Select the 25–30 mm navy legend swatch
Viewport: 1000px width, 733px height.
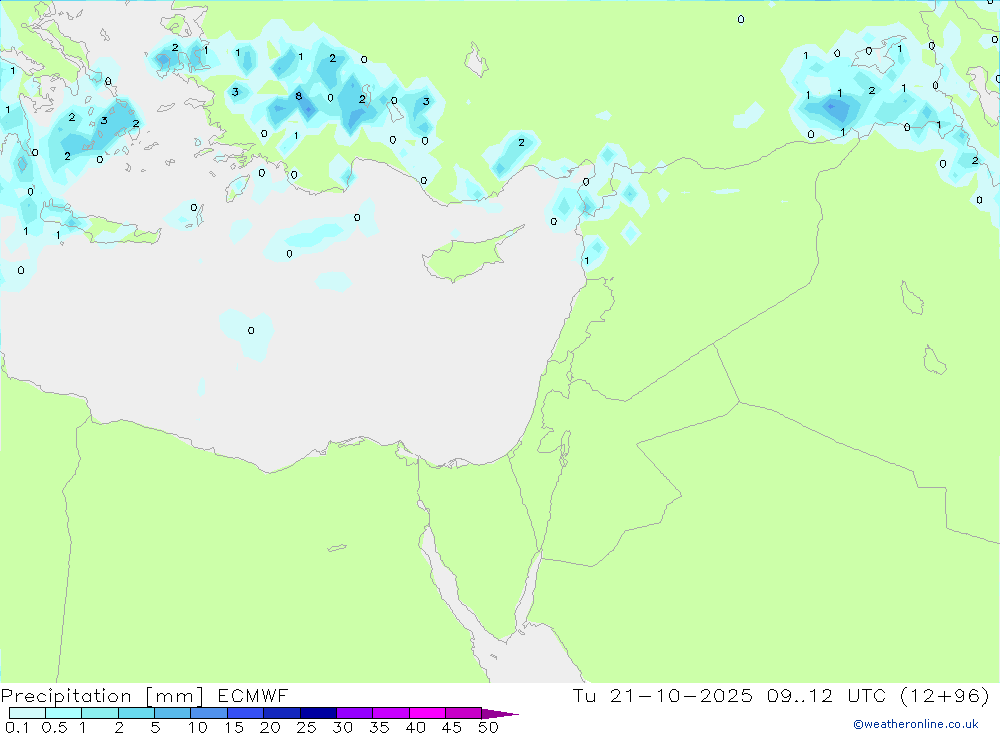pyautogui.click(x=318, y=713)
